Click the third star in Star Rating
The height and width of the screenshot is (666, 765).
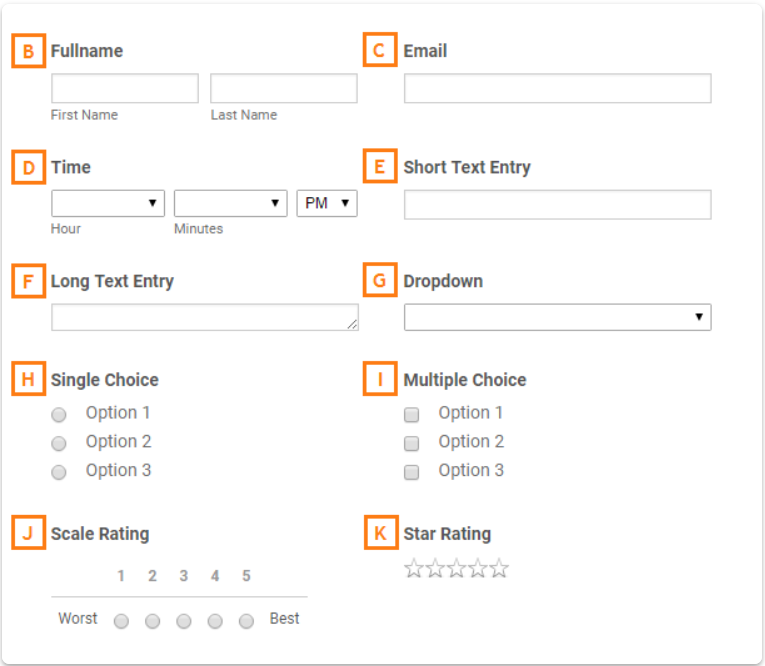pyautogui.click(x=457, y=569)
